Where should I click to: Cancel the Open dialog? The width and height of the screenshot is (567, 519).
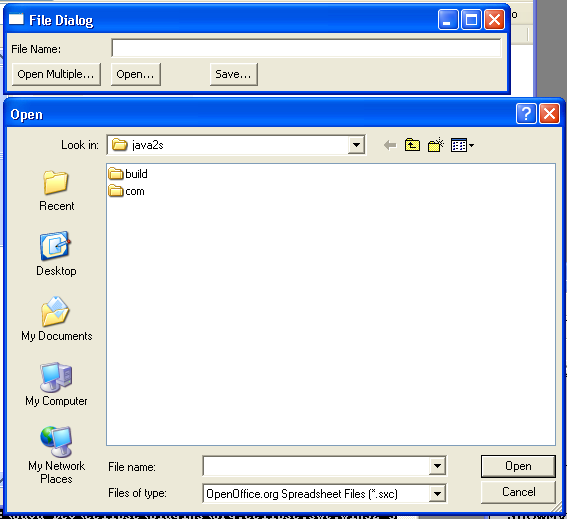click(x=518, y=492)
